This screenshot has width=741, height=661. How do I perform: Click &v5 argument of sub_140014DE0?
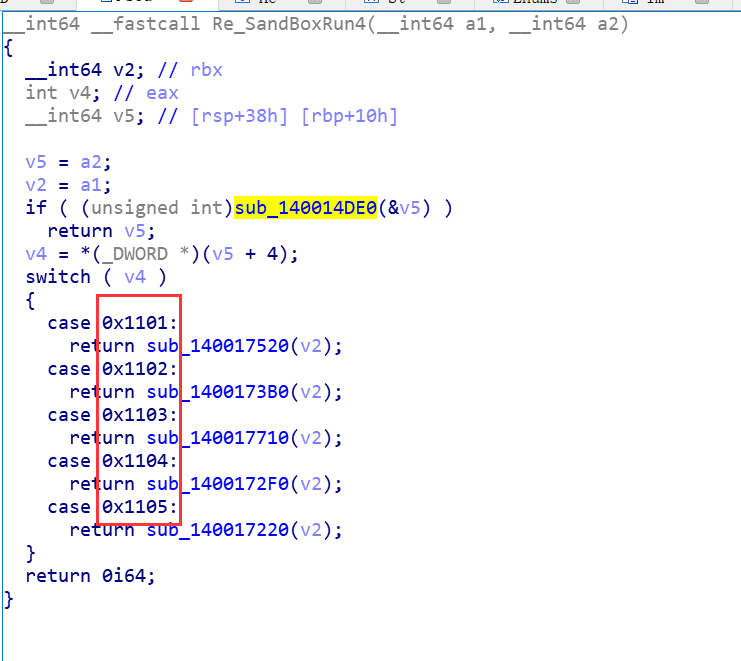(404, 207)
